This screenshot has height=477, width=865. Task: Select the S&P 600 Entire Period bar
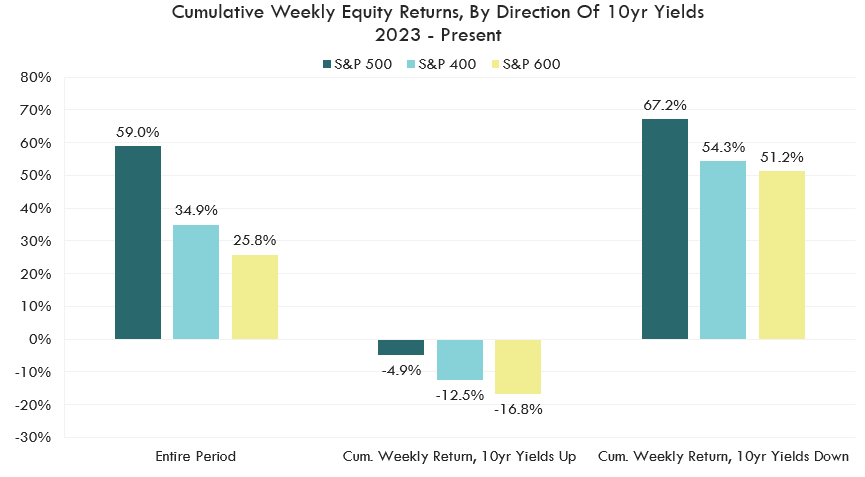(x=255, y=297)
